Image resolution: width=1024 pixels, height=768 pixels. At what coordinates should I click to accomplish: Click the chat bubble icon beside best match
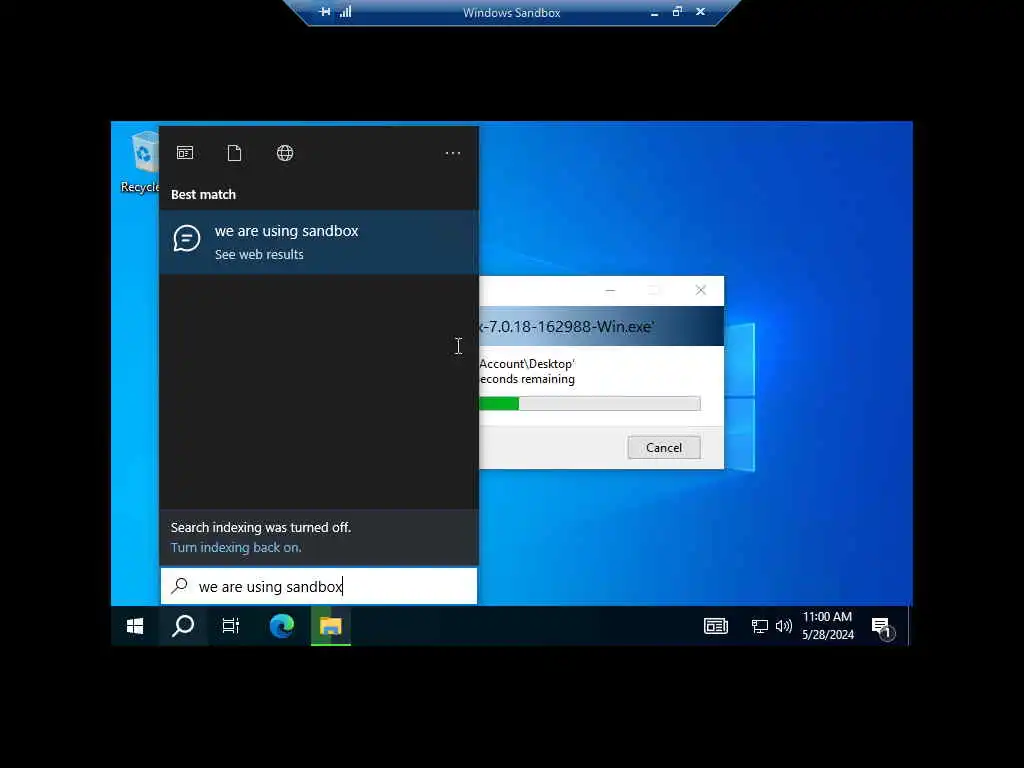click(187, 238)
